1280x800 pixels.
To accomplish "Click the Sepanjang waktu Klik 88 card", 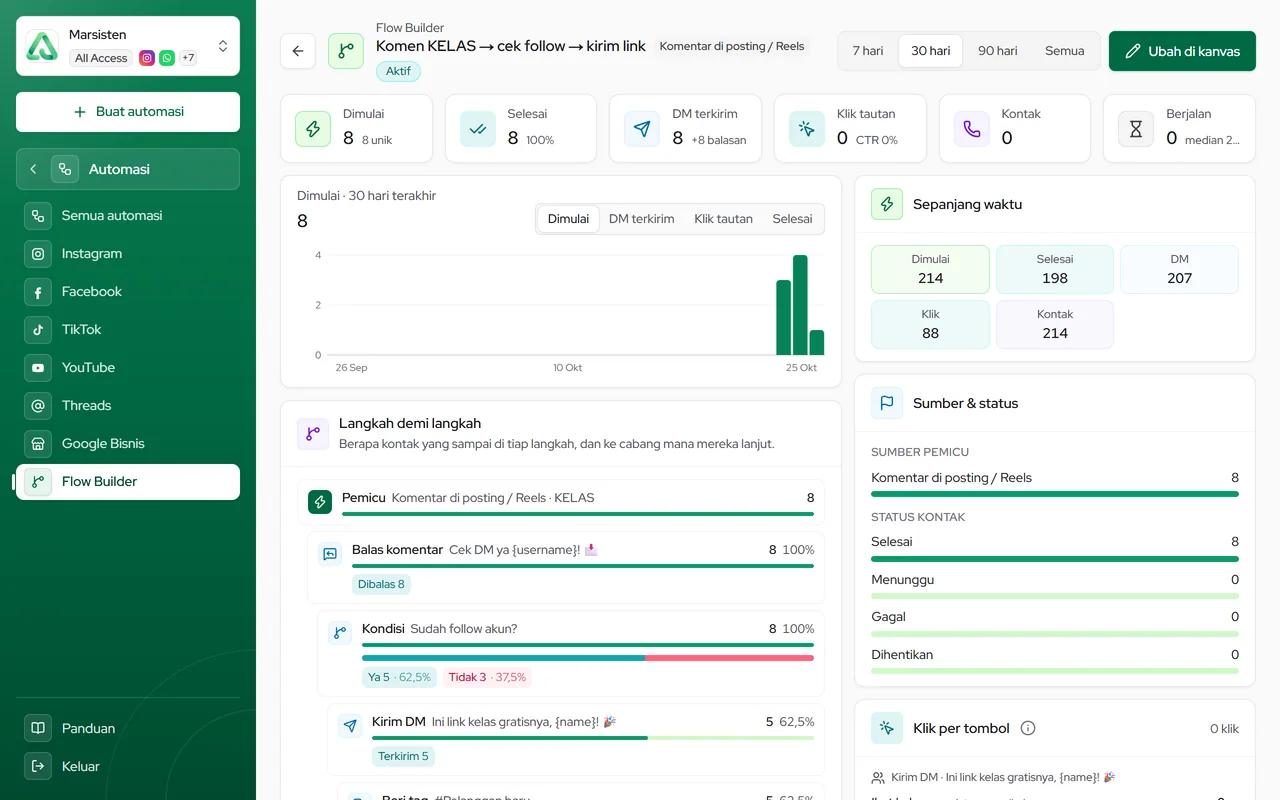I will [x=930, y=324].
